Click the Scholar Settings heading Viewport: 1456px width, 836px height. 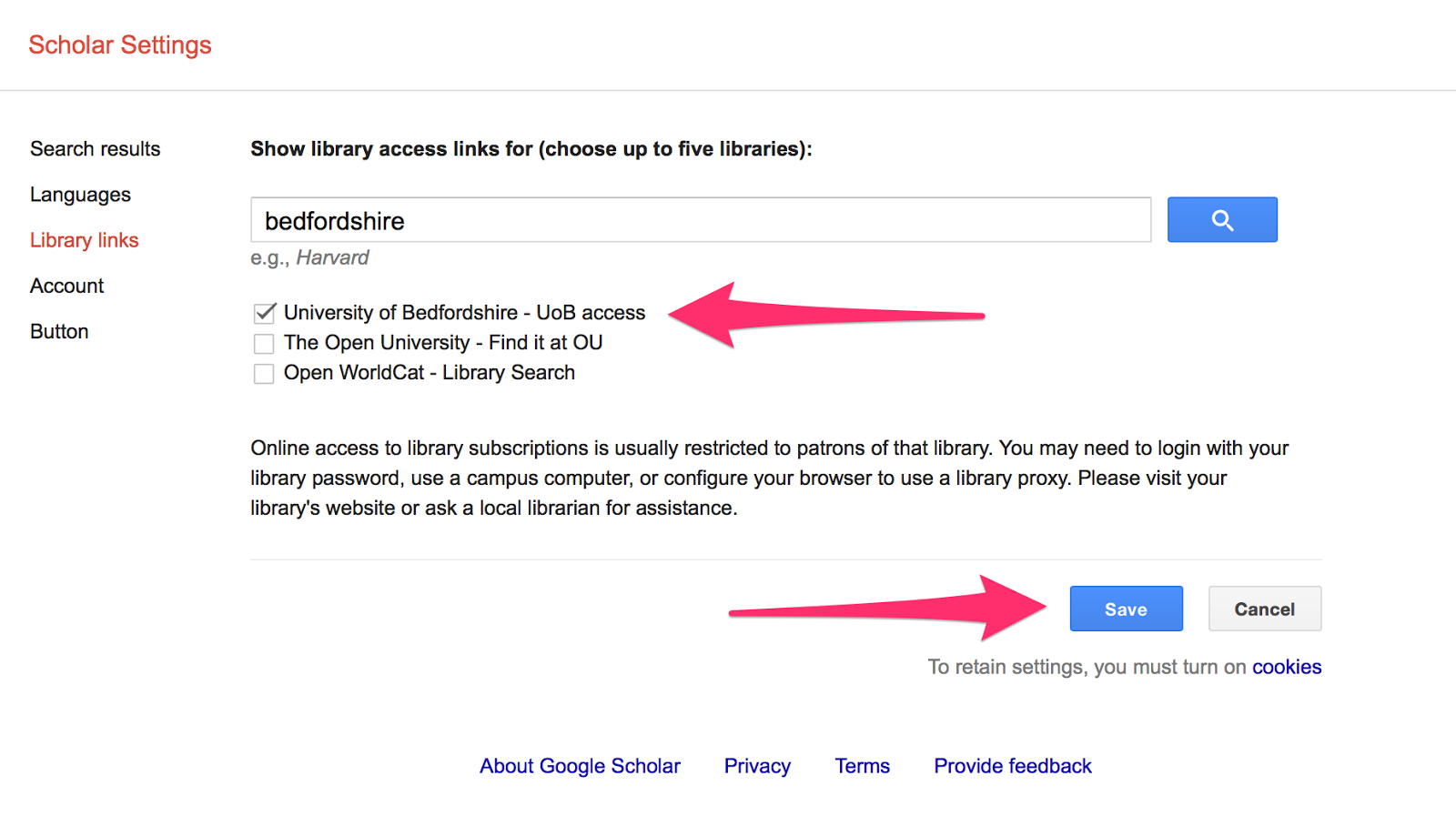click(119, 44)
